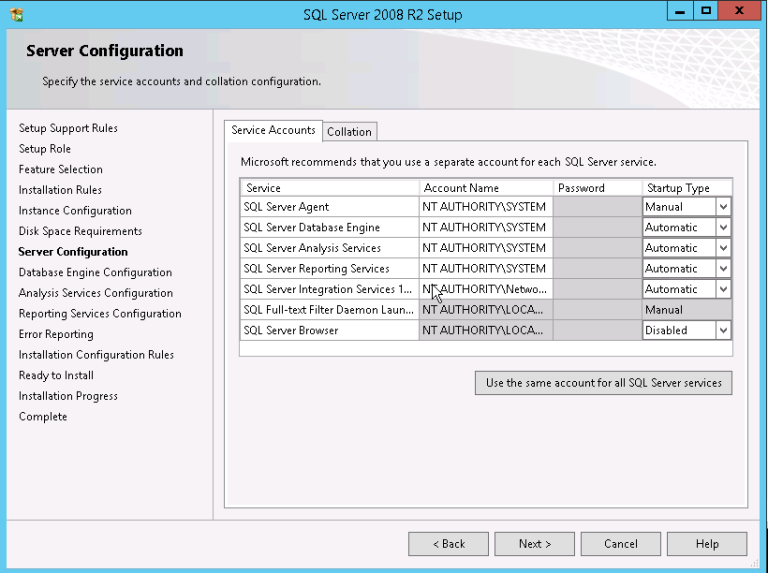Select the SQL Server Analysis Services cell

[330, 248]
